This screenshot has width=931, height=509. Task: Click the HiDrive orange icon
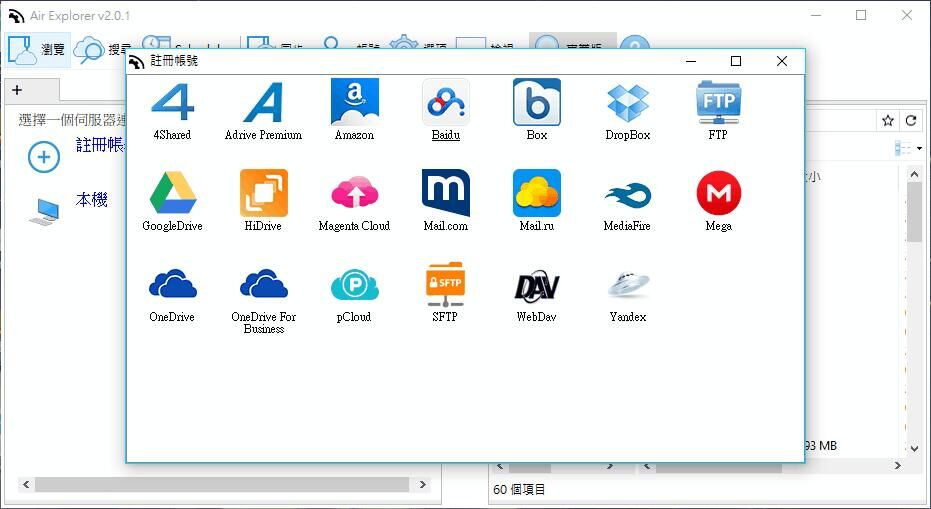[263, 194]
